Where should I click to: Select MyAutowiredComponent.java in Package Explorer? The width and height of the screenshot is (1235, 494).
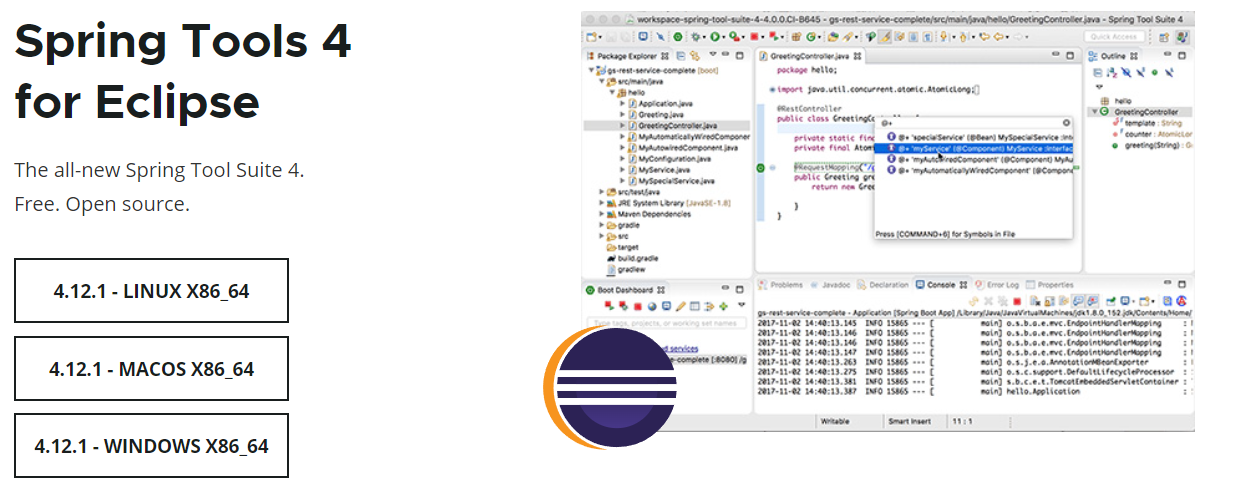click(x=682, y=148)
